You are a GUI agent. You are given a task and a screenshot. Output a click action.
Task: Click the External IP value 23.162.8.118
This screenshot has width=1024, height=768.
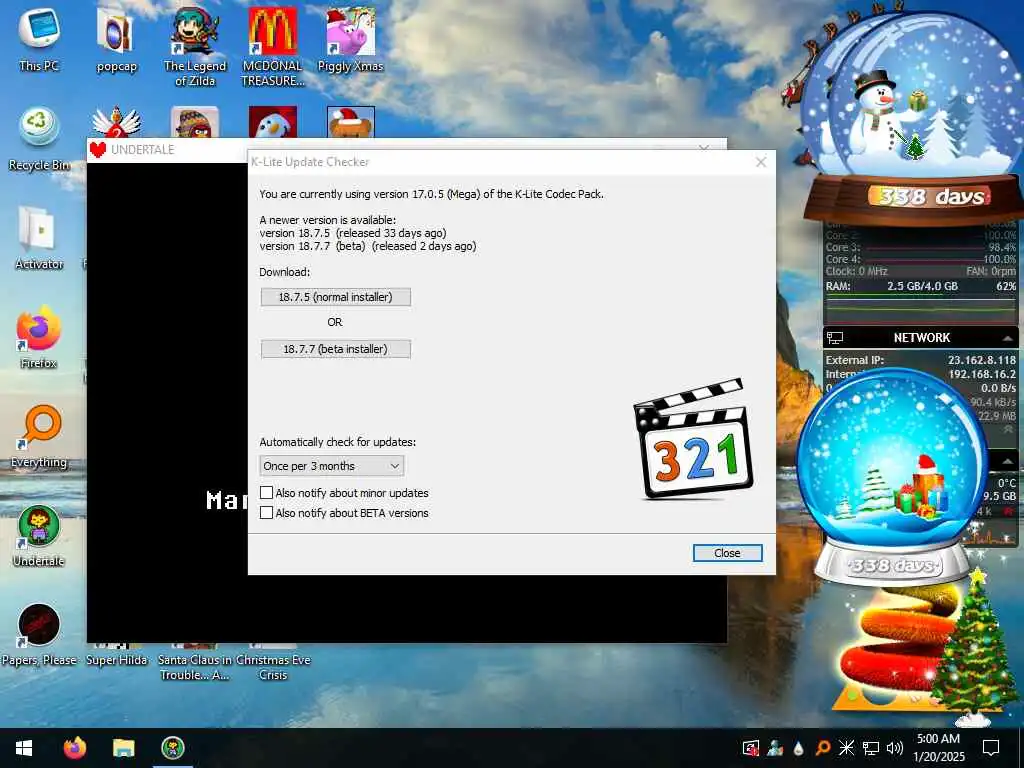click(x=982, y=360)
